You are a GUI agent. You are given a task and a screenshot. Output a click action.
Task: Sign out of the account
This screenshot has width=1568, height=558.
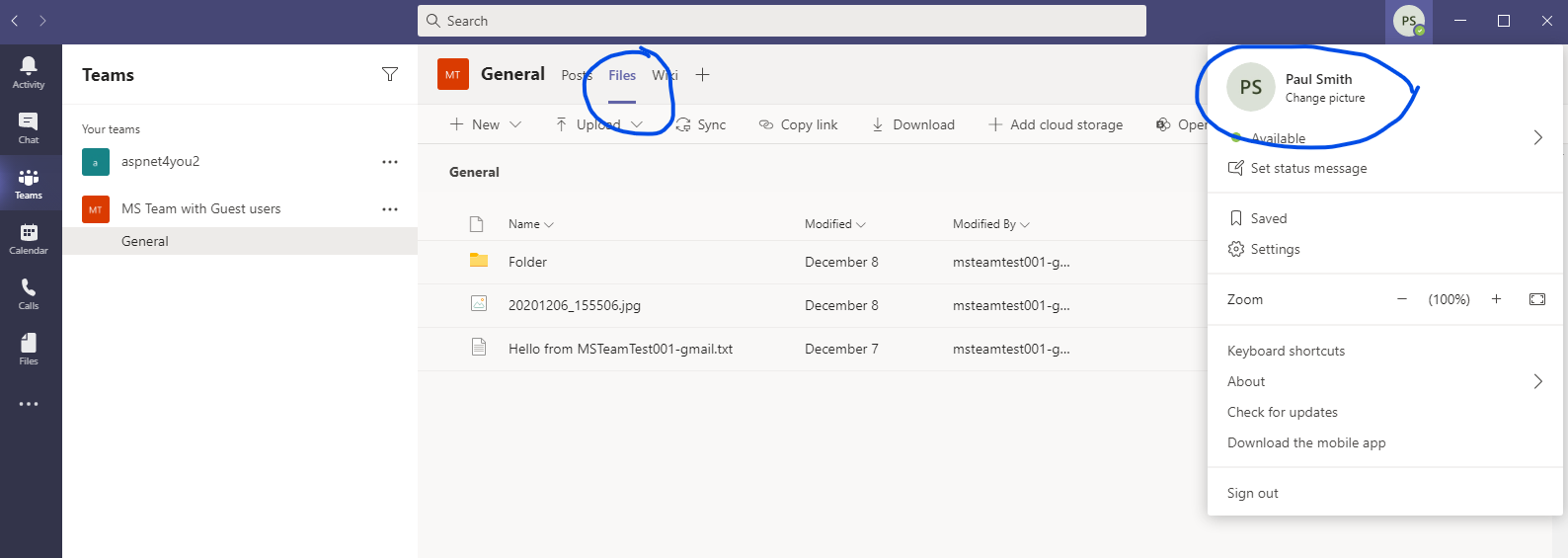[1252, 493]
